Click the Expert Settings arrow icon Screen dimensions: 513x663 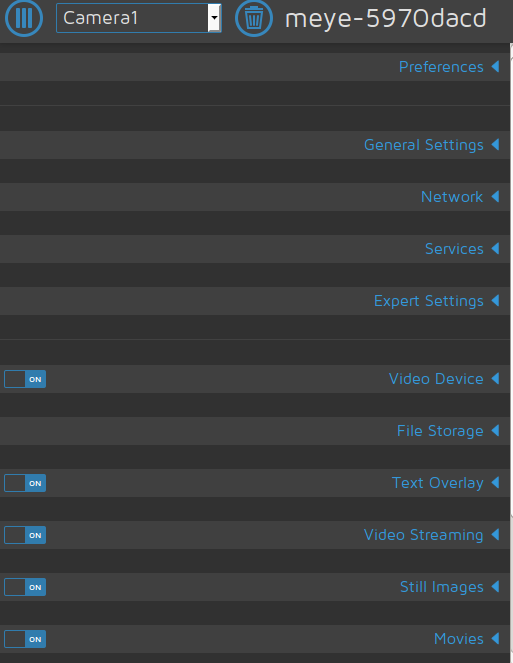pyautogui.click(x=495, y=301)
